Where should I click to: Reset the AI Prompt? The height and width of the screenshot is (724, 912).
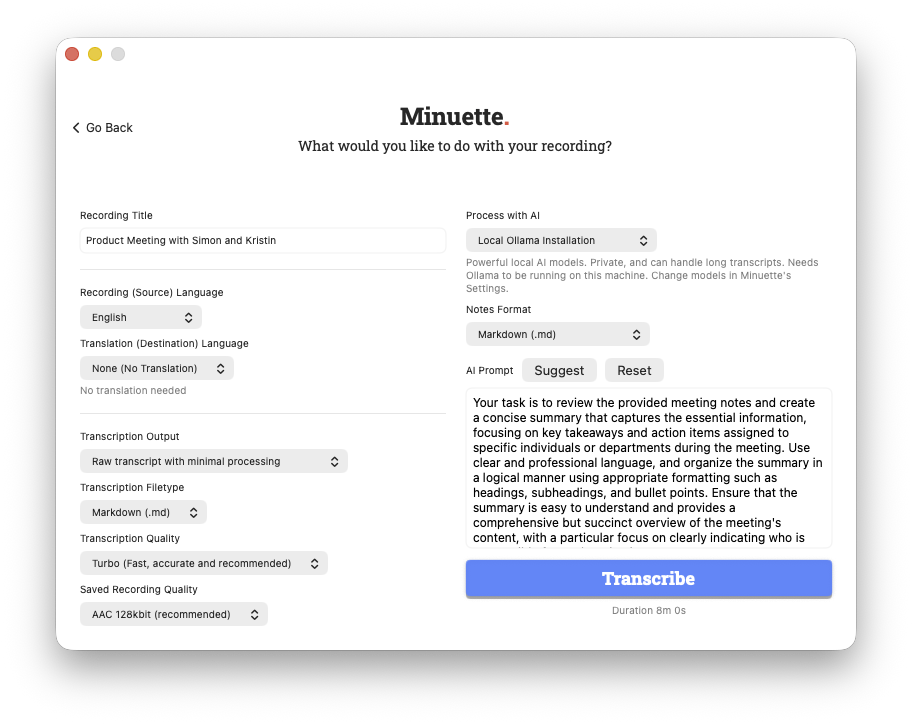click(x=634, y=370)
